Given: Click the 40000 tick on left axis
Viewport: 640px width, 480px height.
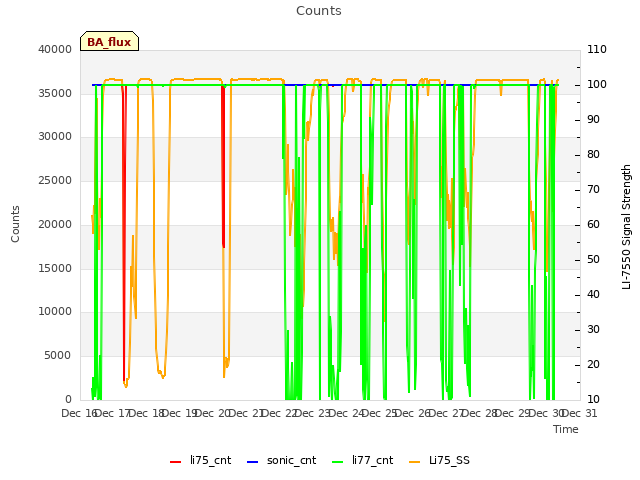Looking at the screenshot, I should tap(55, 49).
